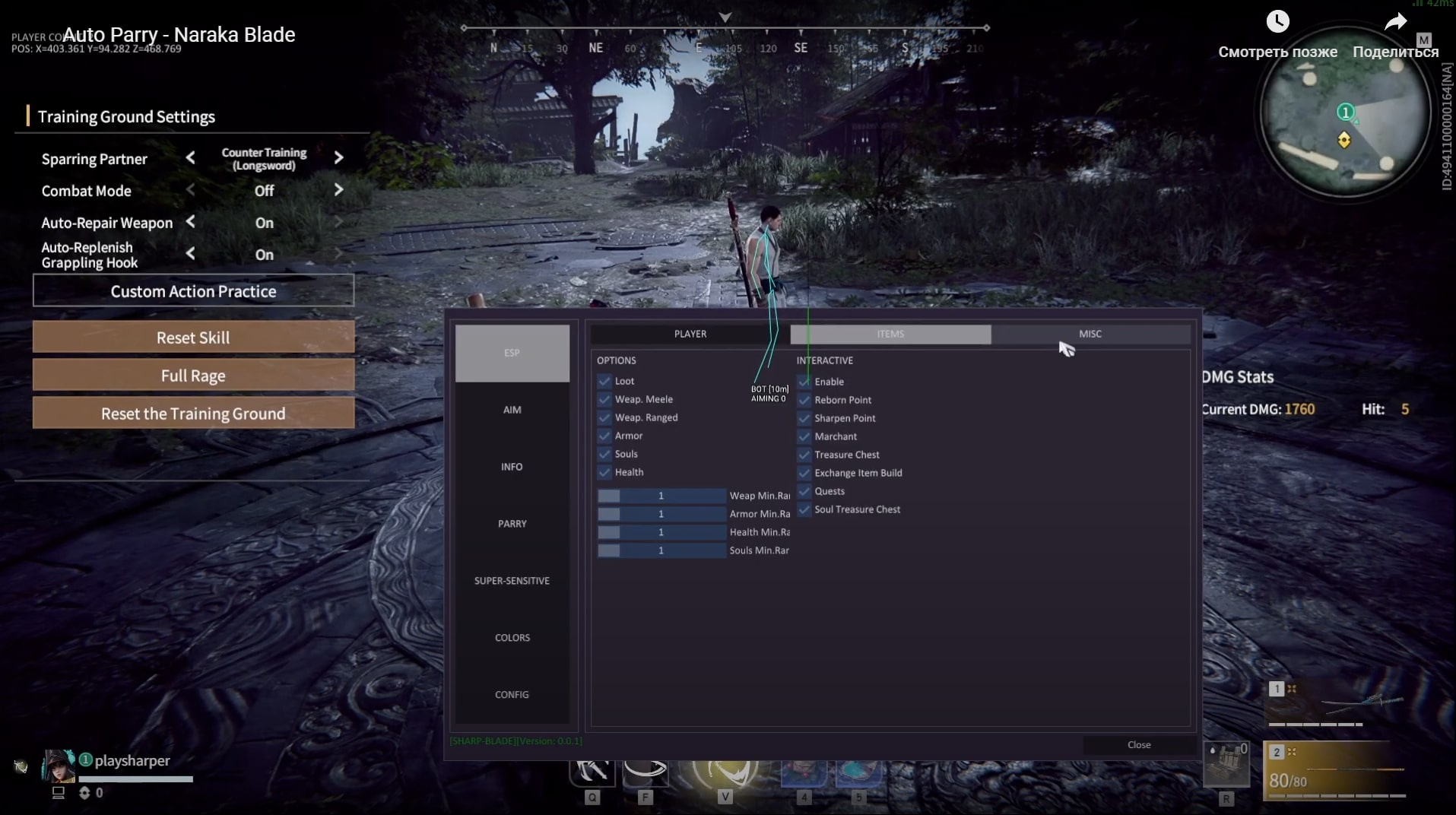This screenshot has height=815, width=1456.
Task: Click the Watch Later clock icon
Action: click(1277, 21)
